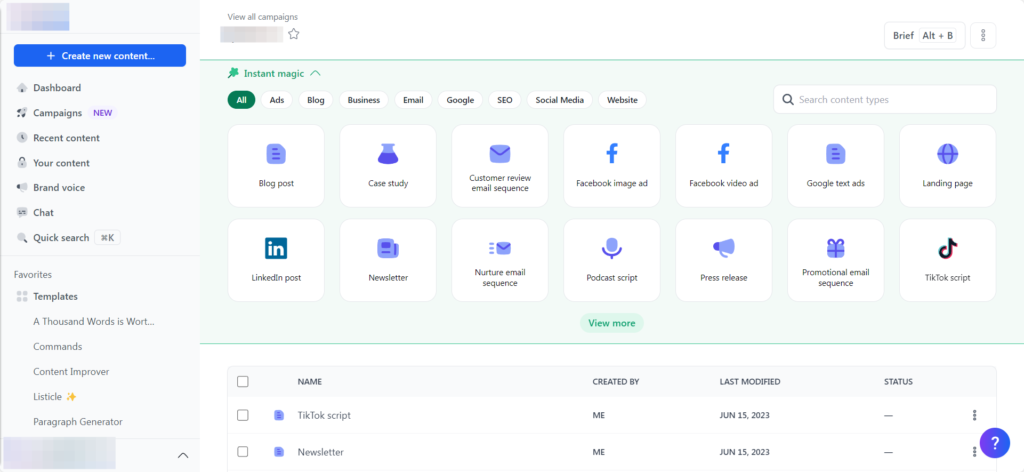Image resolution: width=1024 pixels, height=472 pixels.
Task: Choose Customer review email sequence card
Action: [x=500, y=166]
